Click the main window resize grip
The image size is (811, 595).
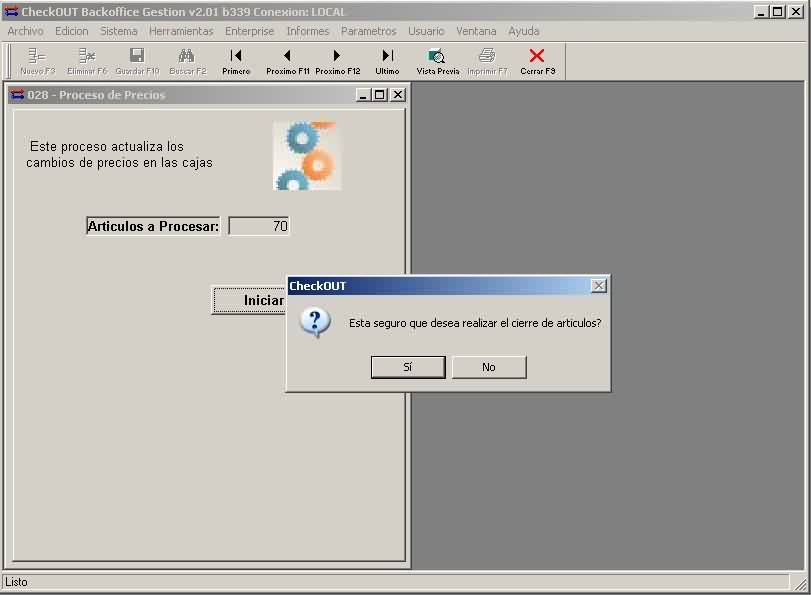(801, 584)
